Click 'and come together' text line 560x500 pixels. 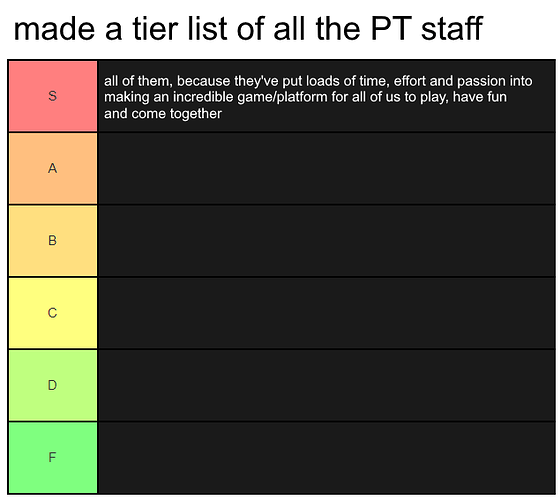click(x=163, y=114)
